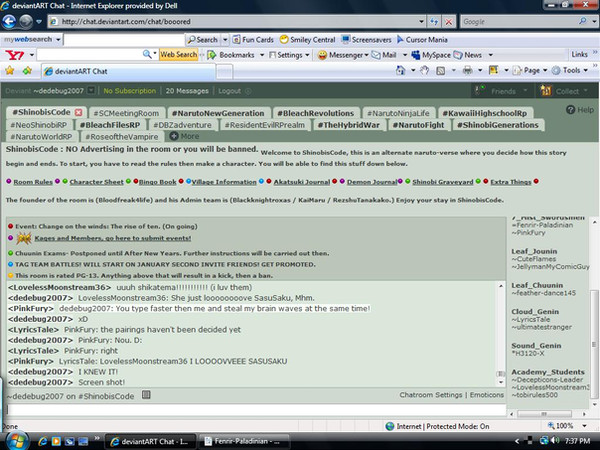Open Smiley Central toolbar item

(307, 39)
